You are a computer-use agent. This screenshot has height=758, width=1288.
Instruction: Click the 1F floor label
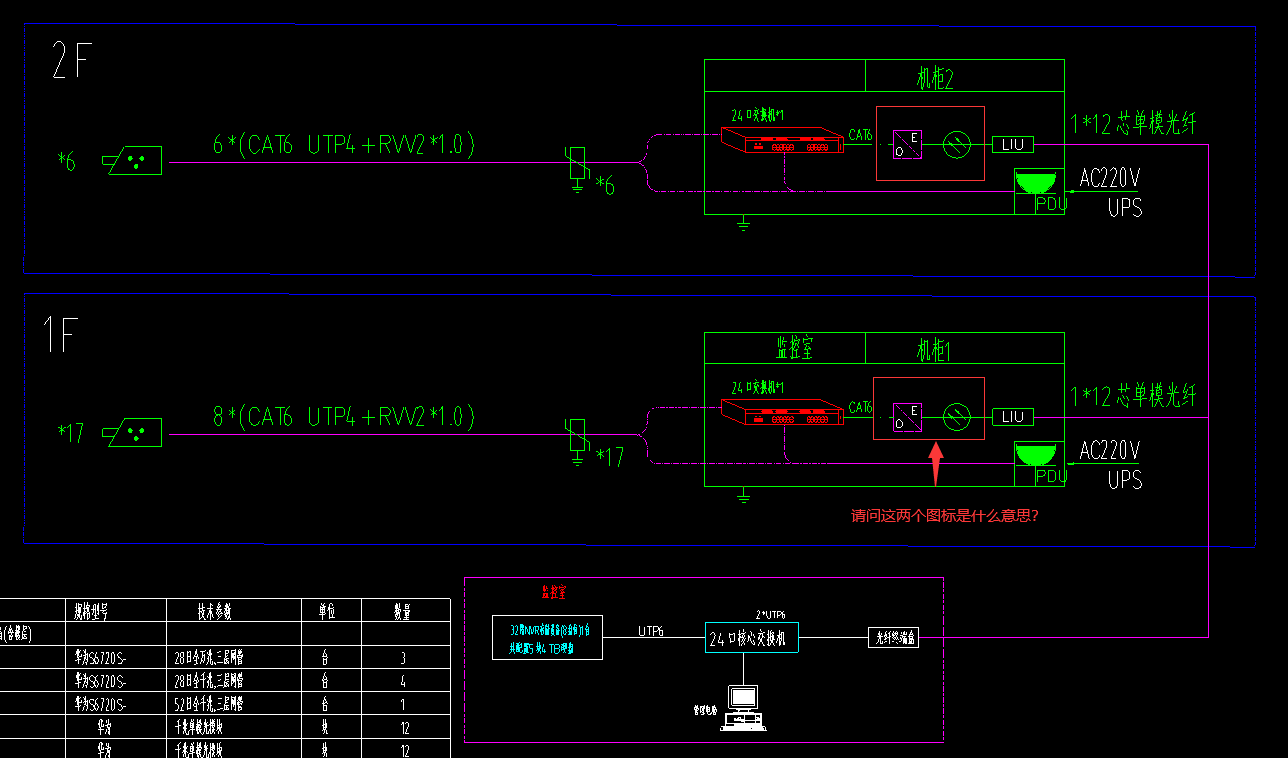pyautogui.click(x=62, y=336)
